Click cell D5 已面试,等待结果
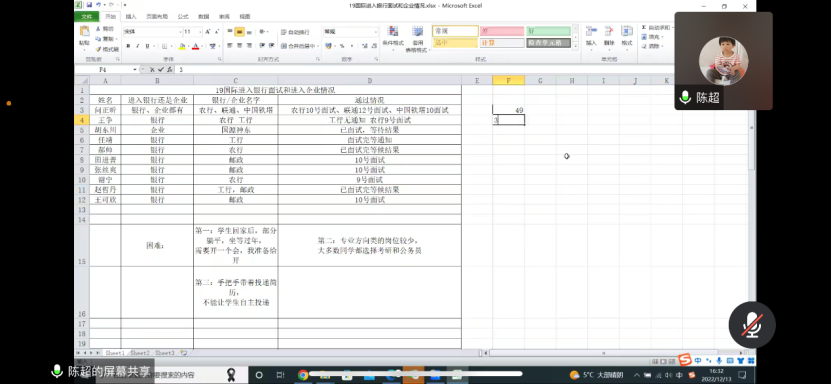This screenshot has width=831, height=384. 369,130
